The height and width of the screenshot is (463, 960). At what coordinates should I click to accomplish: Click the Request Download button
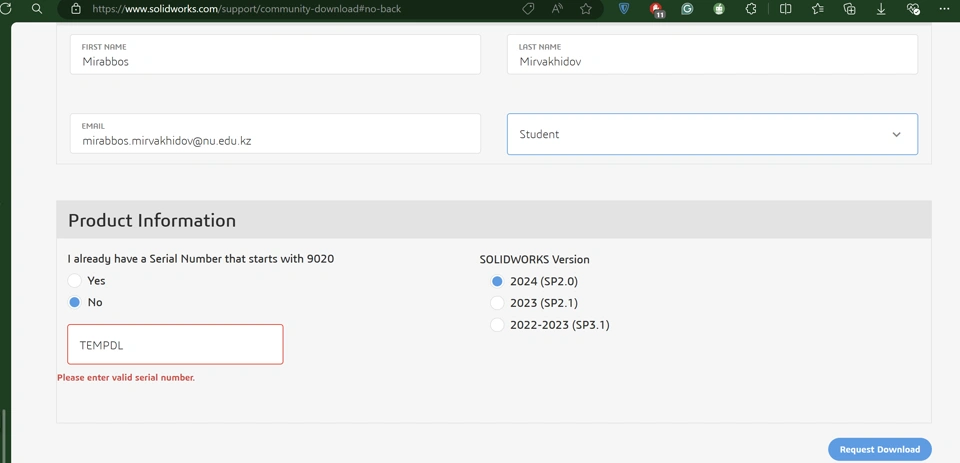tap(880, 449)
